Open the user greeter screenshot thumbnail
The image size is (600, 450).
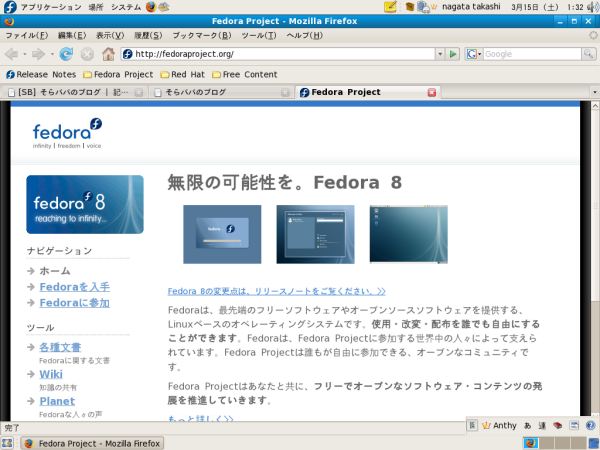[x=316, y=234]
